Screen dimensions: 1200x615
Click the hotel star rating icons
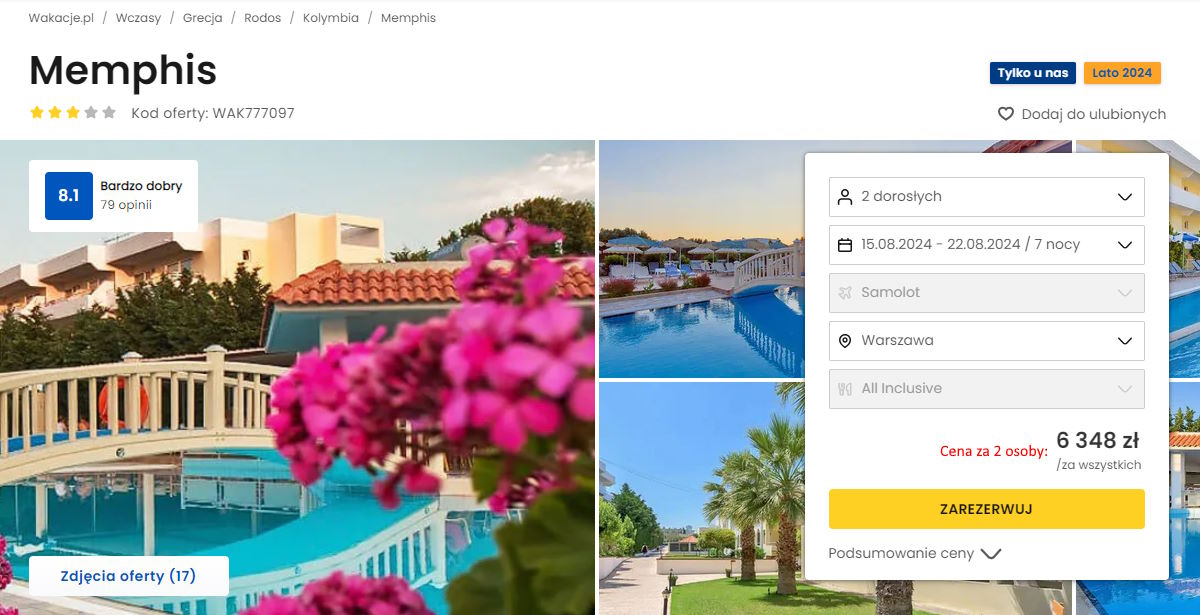[x=73, y=113]
